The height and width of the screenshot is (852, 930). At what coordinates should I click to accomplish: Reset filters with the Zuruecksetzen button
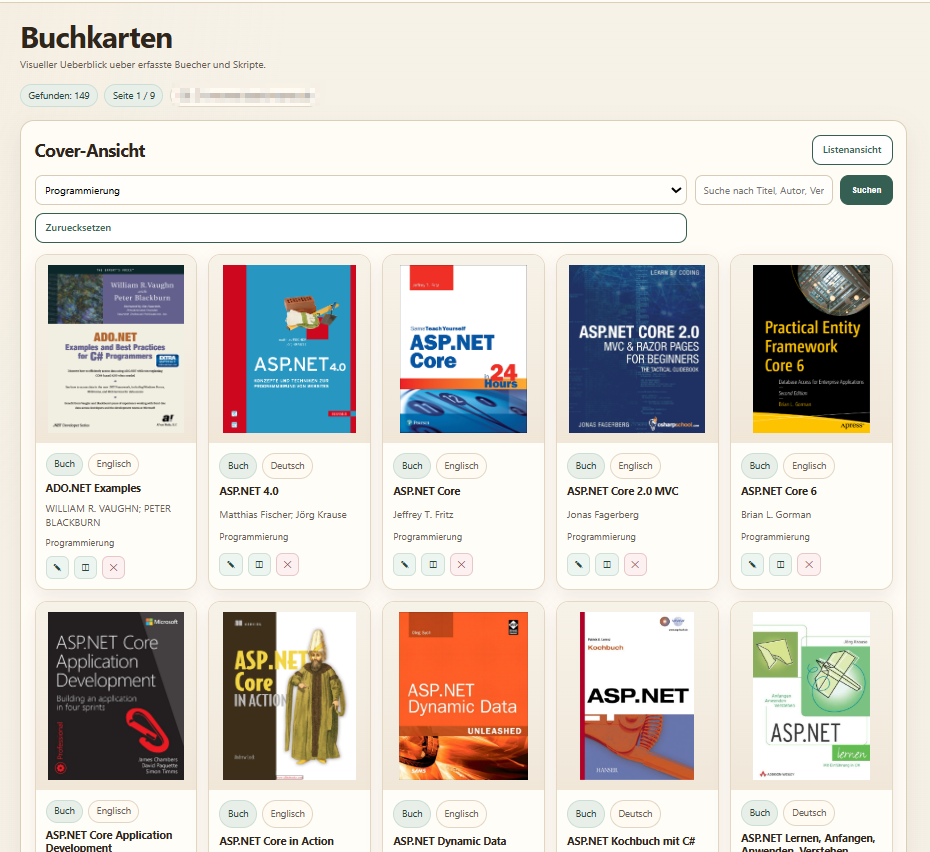coord(360,228)
